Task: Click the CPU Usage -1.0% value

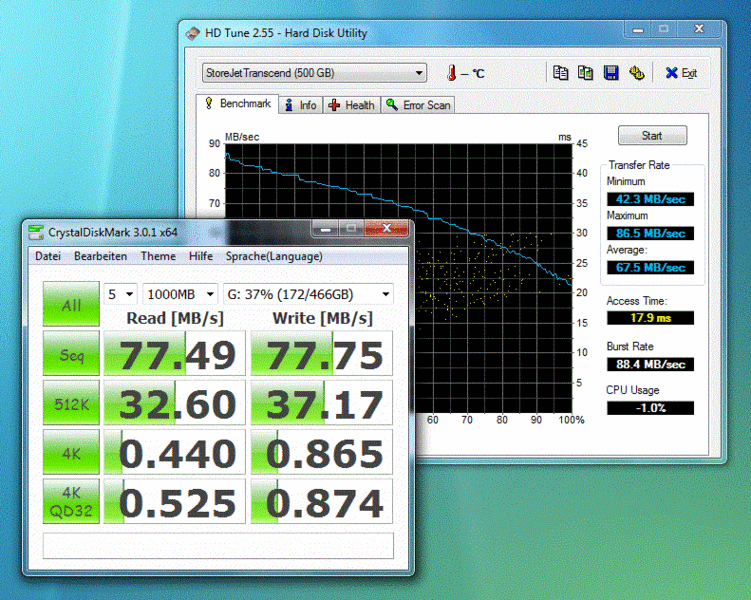Action: click(650, 408)
